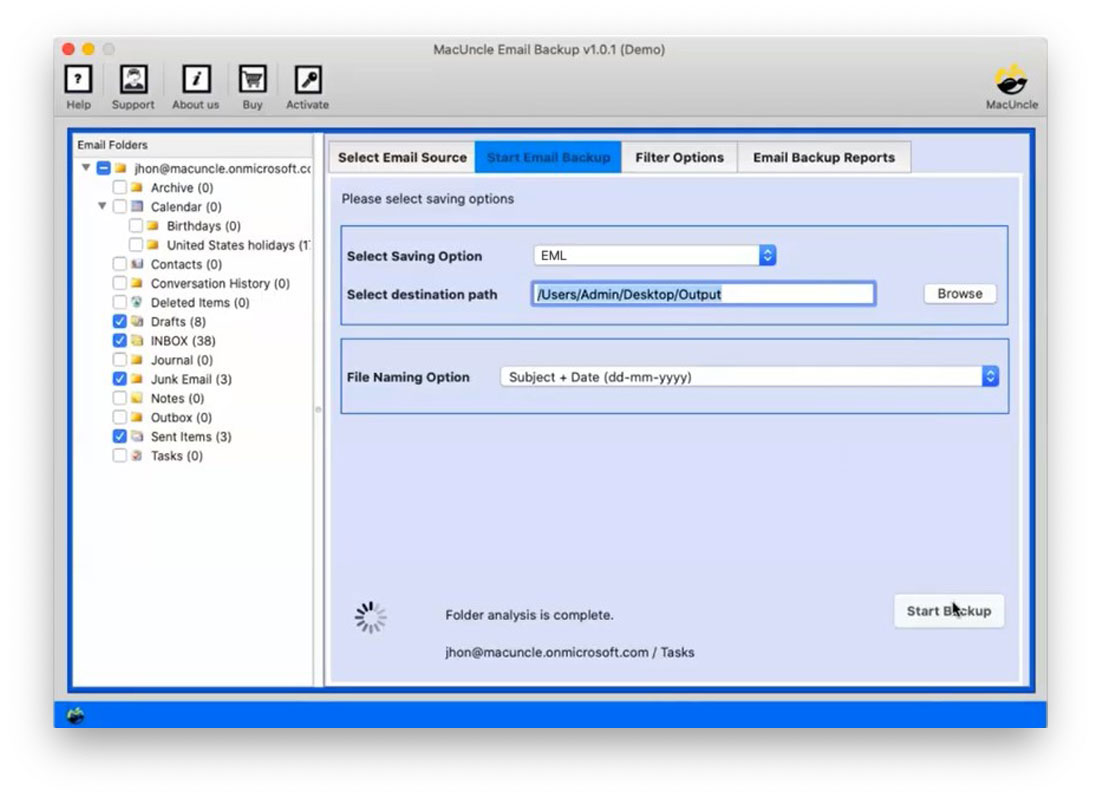Click the 'jhon@macuncle.onmicrosoft.com / Tasks' status text
The width and height of the screenshot is (1096, 799).
[570, 652]
